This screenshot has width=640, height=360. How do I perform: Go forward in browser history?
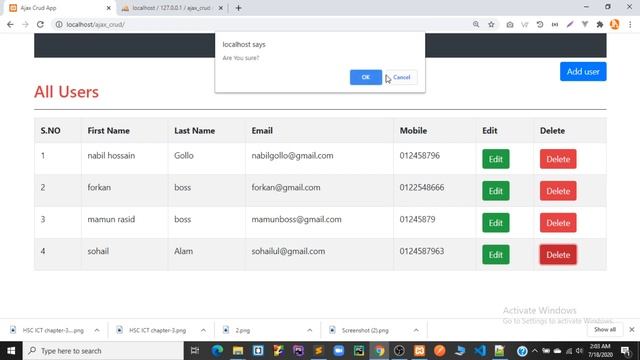25,24
